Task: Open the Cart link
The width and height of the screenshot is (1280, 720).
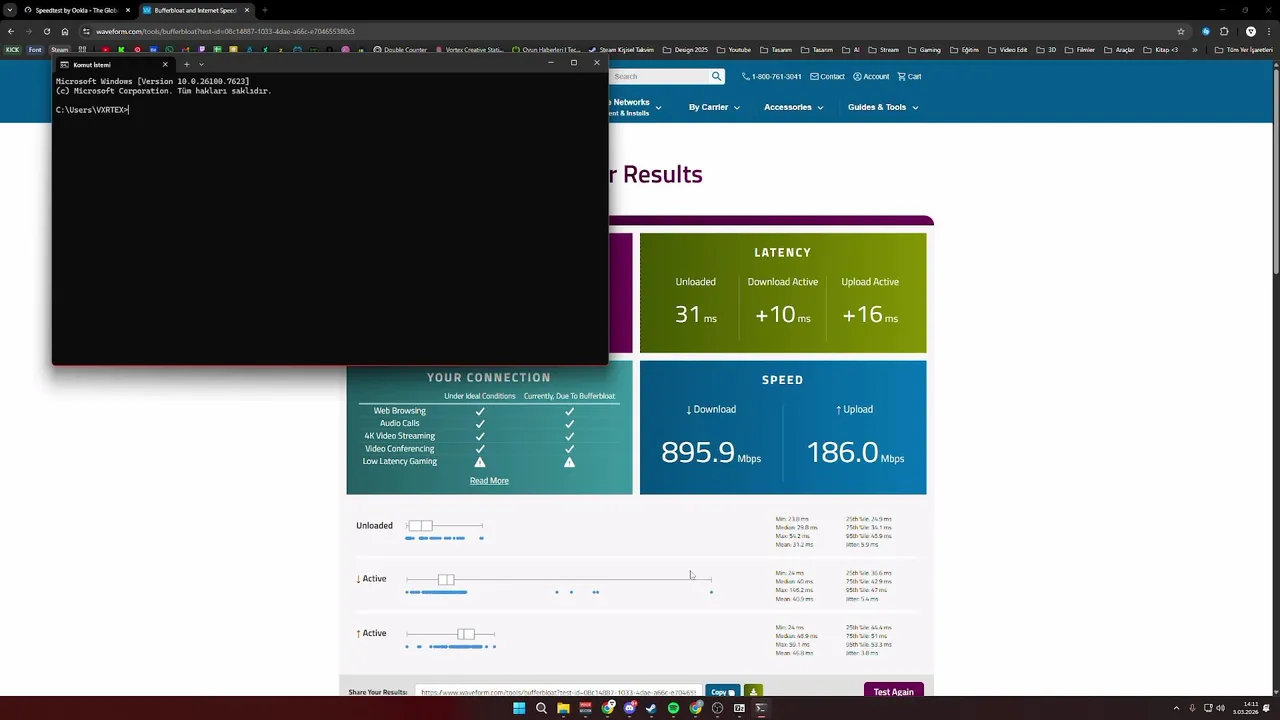Action: [x=909, y=76]
